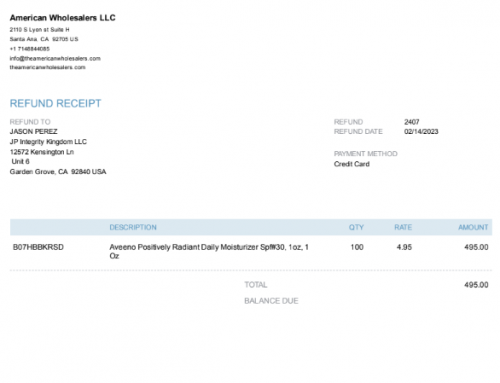The height and width of the screenshot is (383, 500).
Task: Select the name JASON PEREZ
Action: [x=33, y=131]
